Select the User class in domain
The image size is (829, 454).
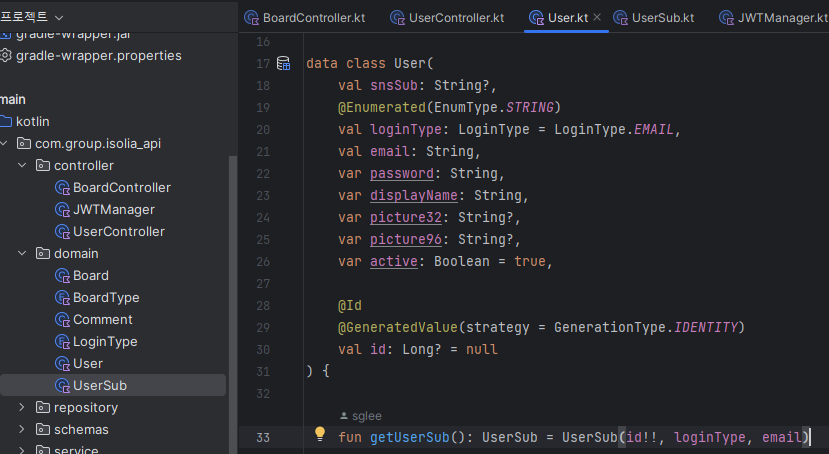coord(88,364)
